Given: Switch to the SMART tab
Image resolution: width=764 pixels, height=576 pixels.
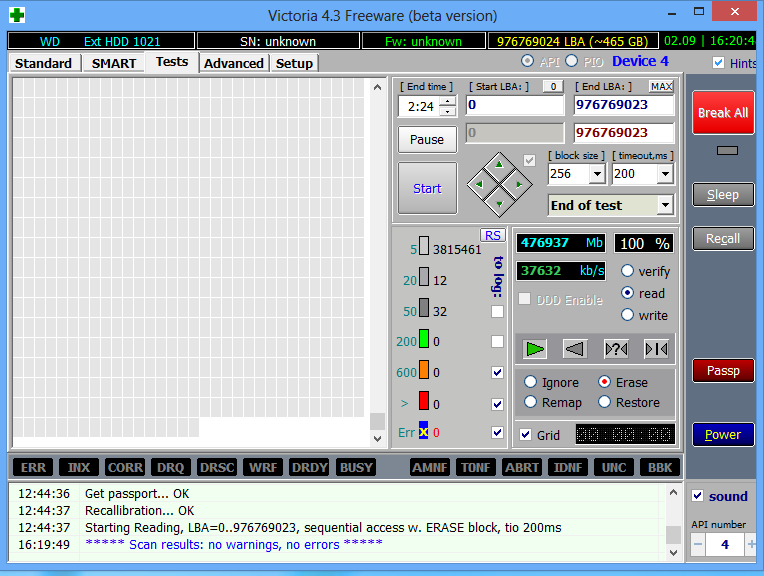Looking at the screenshot, I should 114,63.
